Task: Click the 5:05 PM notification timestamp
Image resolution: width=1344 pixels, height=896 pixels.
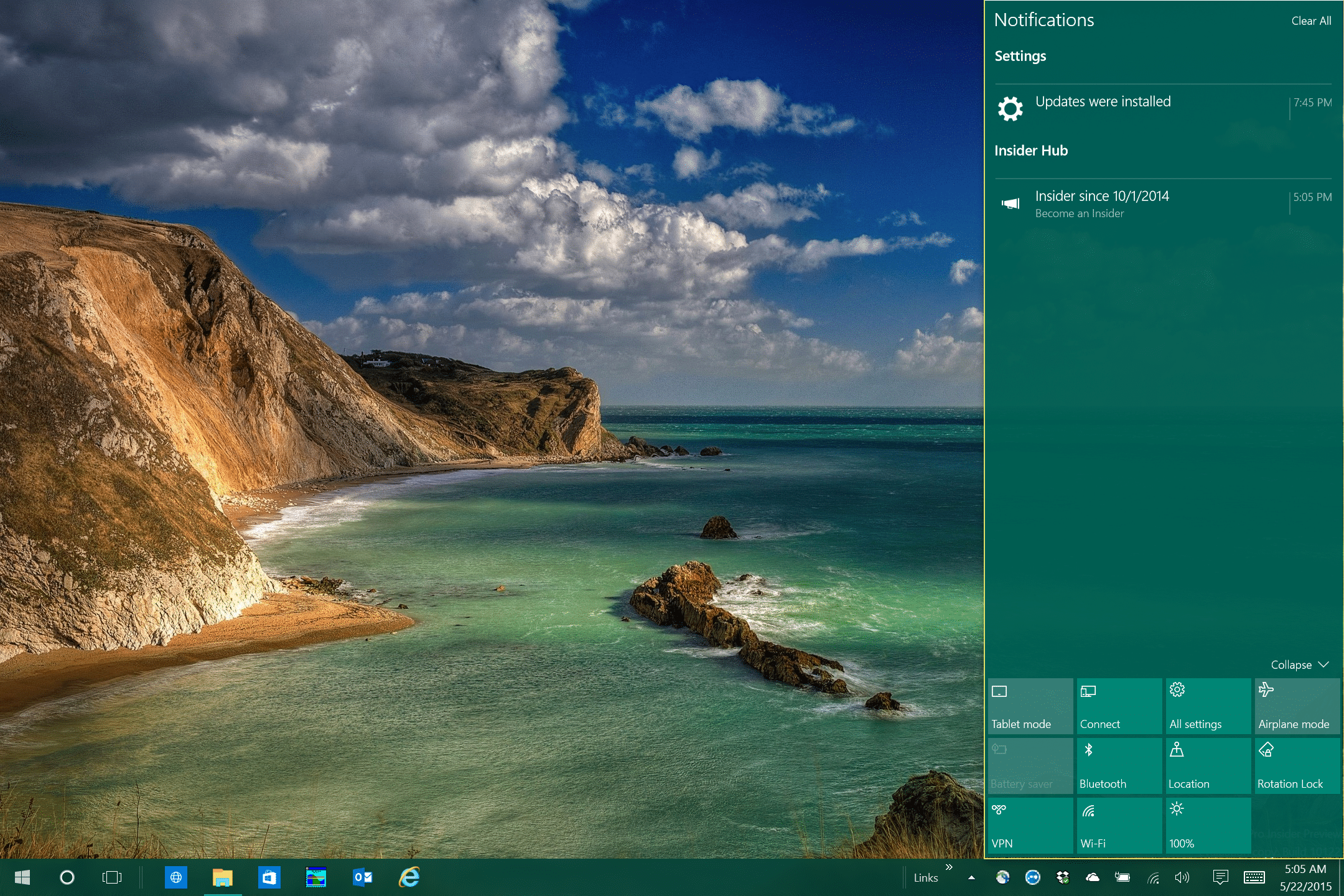Action: click(1313, 197)
